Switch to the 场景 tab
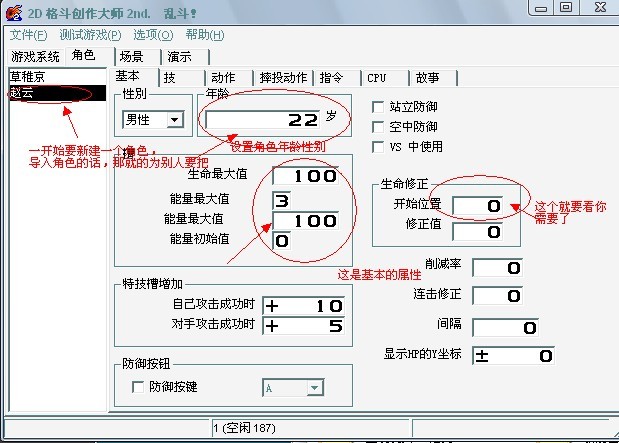Image resolution: width=619 pixels, height=443 pixels. (137, 57)
